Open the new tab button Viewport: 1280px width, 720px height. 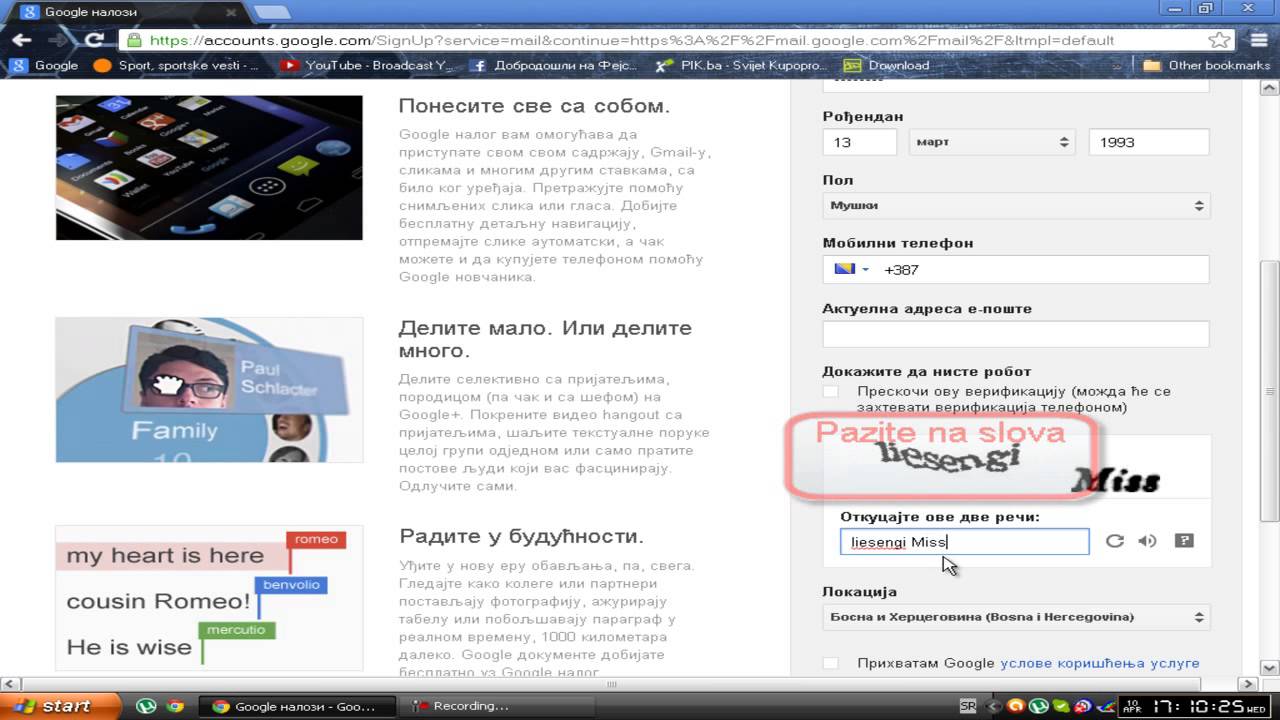click(273, 12)
